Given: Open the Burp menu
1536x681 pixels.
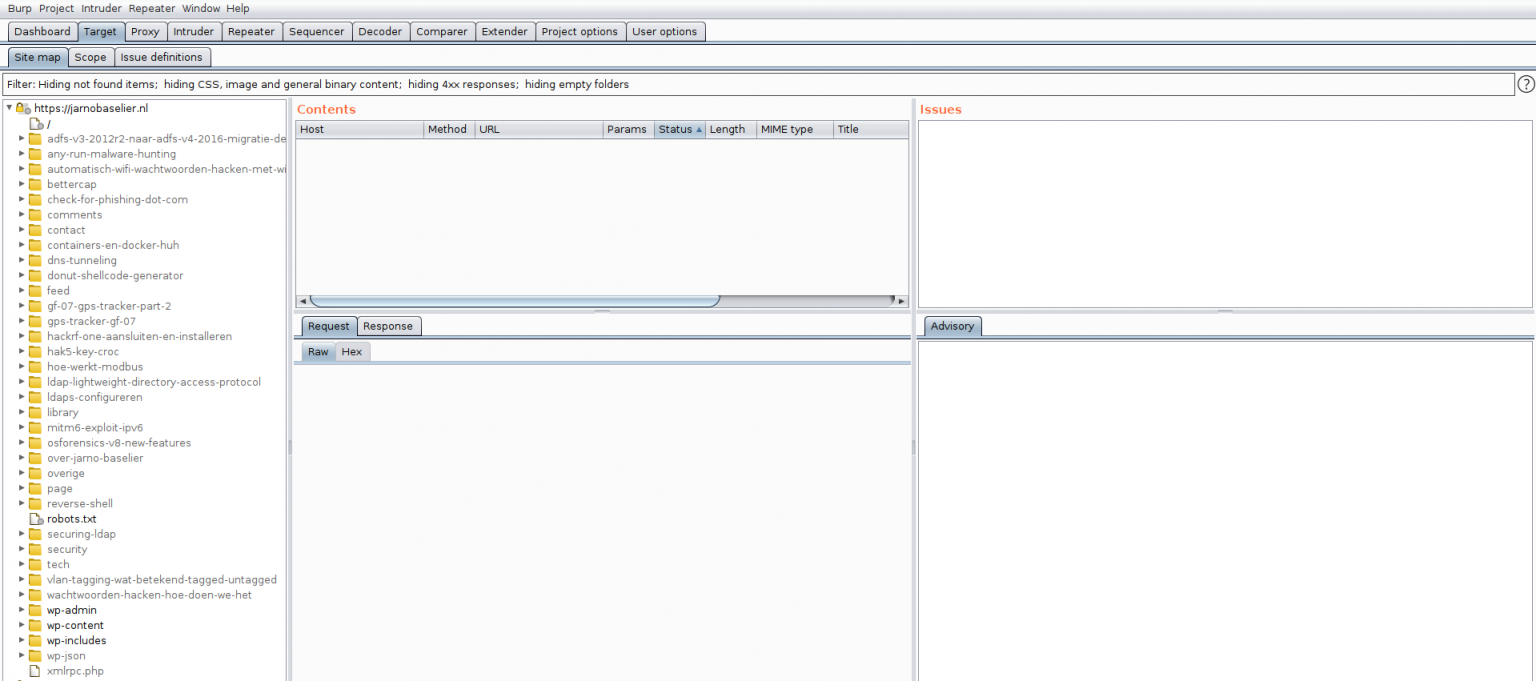Looking at the screenshot, I should coord(20,8).
